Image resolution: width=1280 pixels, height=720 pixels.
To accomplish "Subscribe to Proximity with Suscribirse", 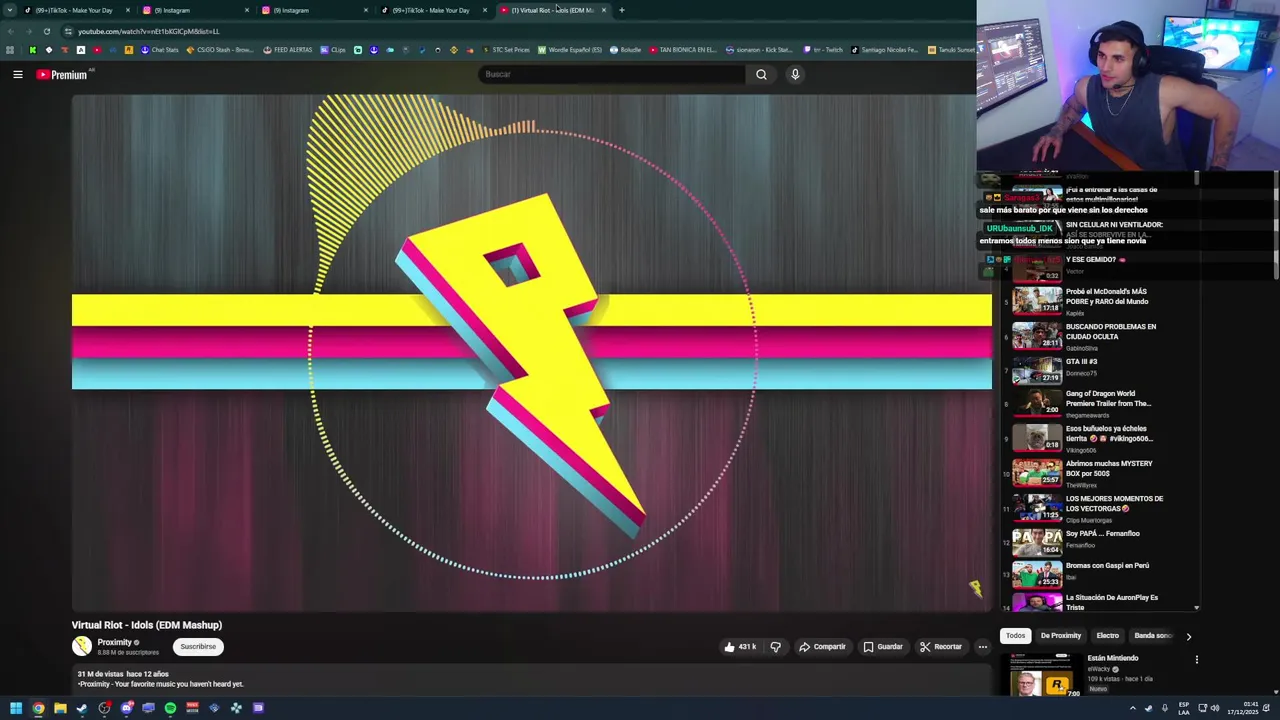I will coord(198,647).
